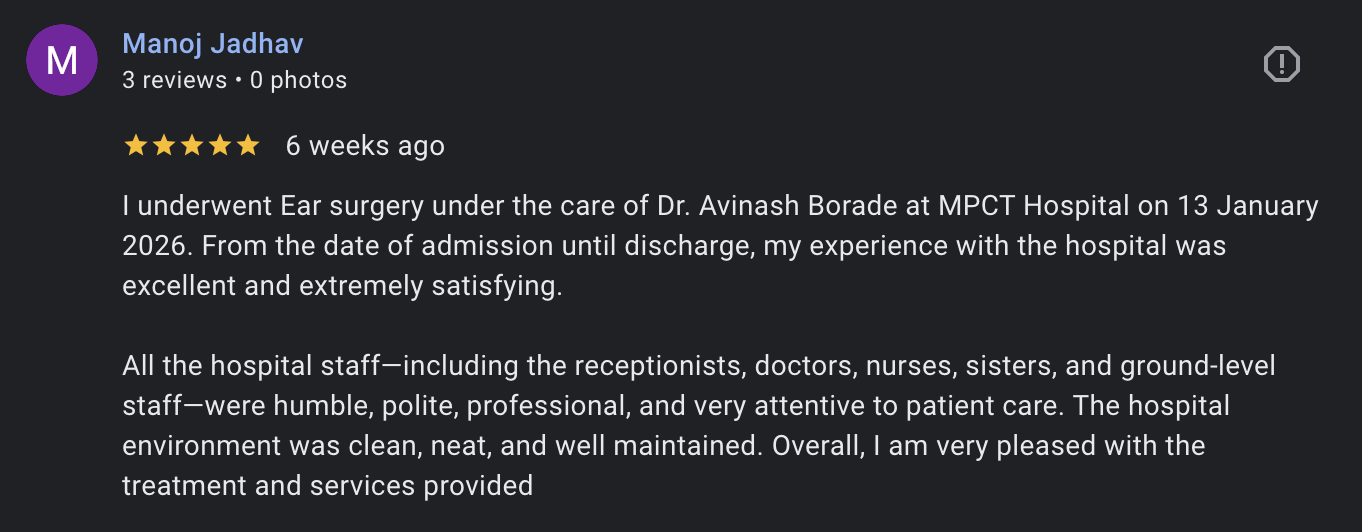This screenshot has width=1362, height=532.
Task: Click the word 'ground-level' in the review
Action: 1198,366
